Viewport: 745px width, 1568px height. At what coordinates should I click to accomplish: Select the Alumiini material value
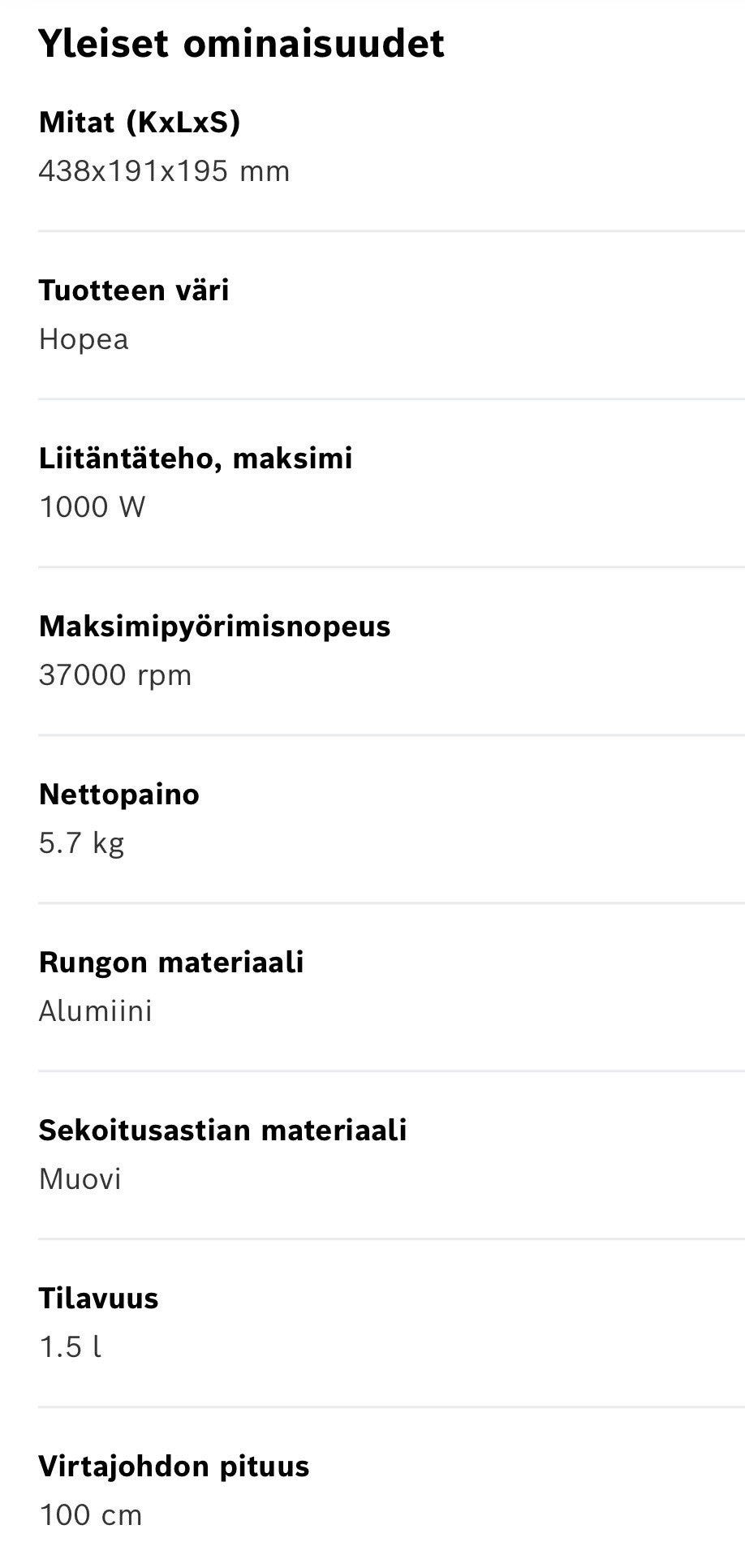95,1011
